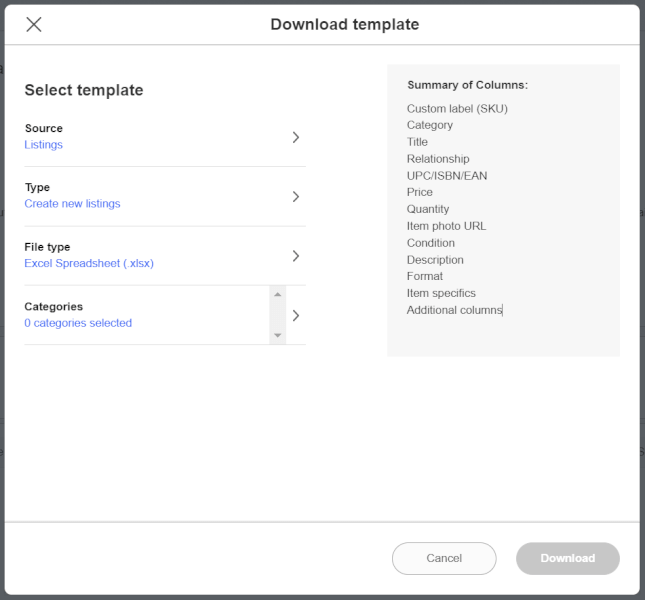
Task: Click Custom label (SKU) in summary list
Action: click(457, 109)
